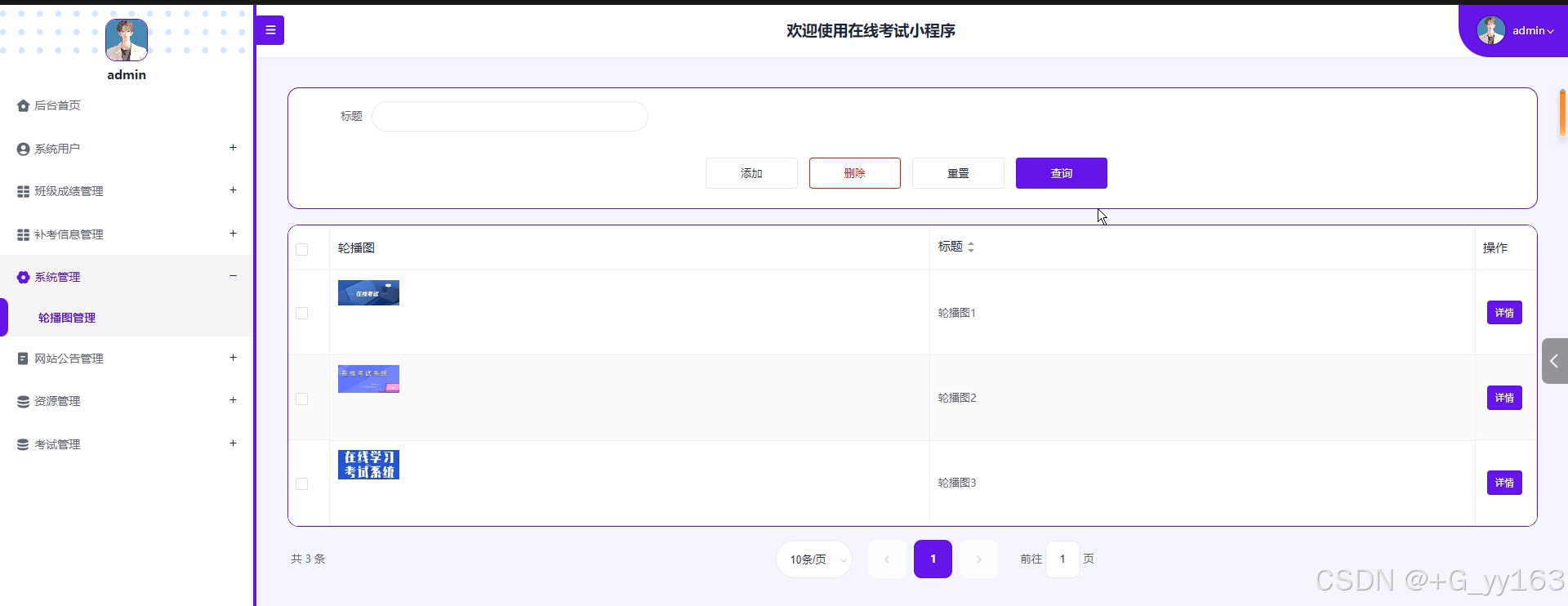Check the box for row 轮播图3
Image resolution: width=1568 pixels, height=606 pixels.
[301, 483]
